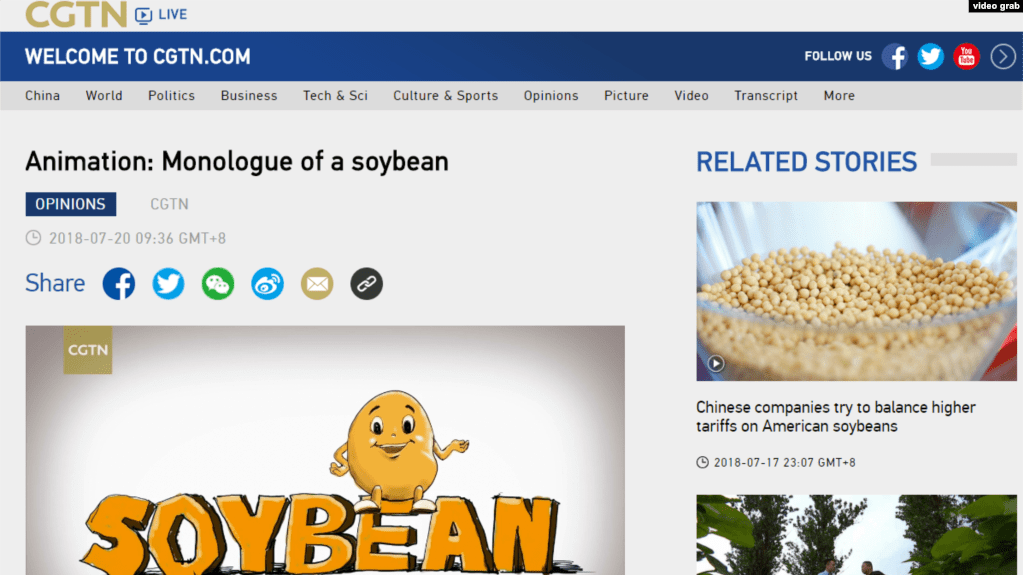Open CGTN Twitter page in Follow Us
This screenshot has width=1023, height=575.
pos(931,57)
